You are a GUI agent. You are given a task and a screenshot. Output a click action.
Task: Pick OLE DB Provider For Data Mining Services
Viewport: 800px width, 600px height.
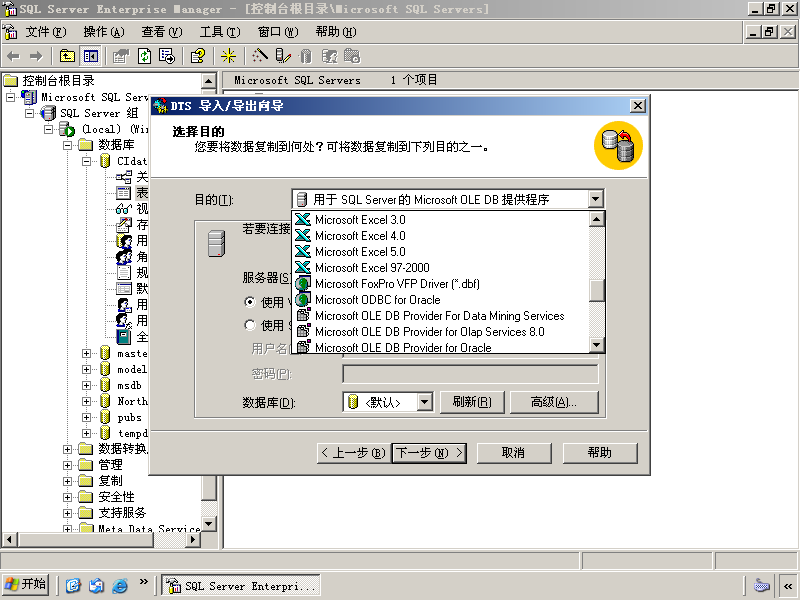coord(441,316)
